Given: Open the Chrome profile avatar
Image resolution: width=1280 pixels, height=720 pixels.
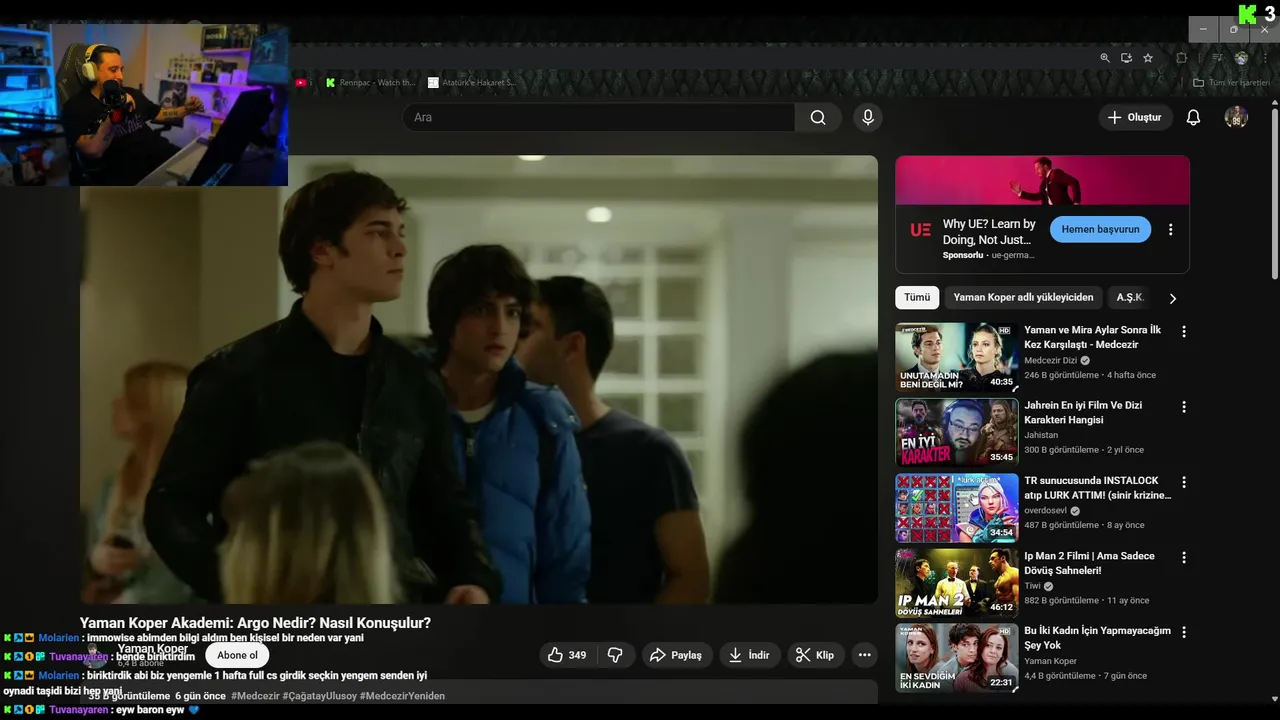Looking at the screenshot, I should coord(1241,58).
